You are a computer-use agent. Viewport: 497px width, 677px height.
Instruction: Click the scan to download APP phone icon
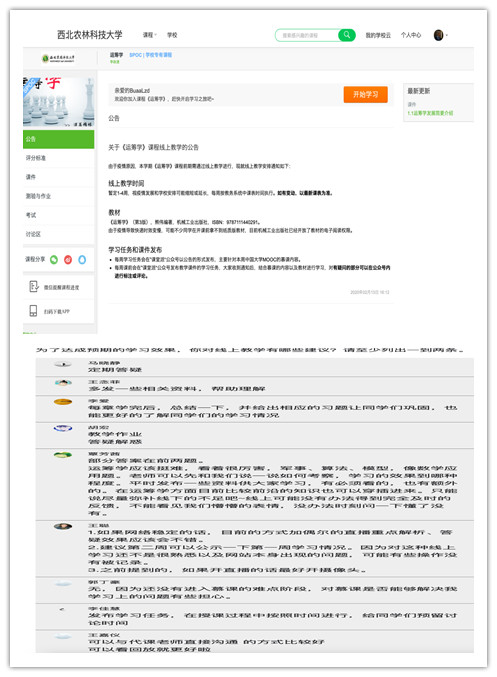(x=33, y=310)
